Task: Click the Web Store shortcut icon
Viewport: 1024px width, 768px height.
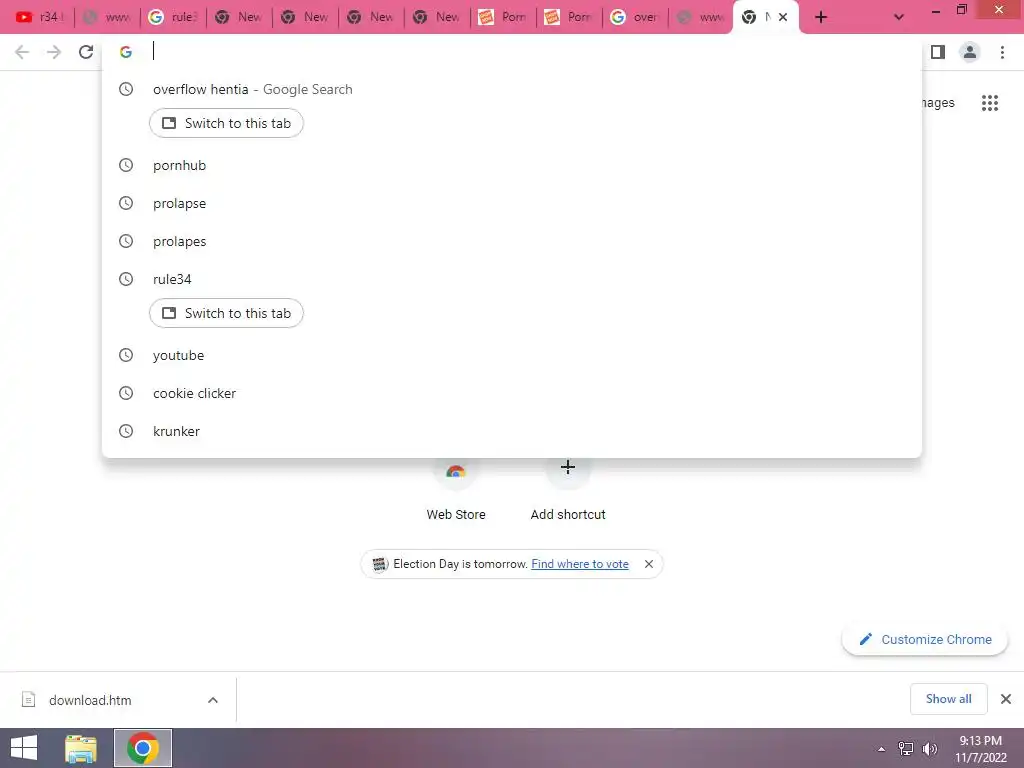Action: click(456, 472)
